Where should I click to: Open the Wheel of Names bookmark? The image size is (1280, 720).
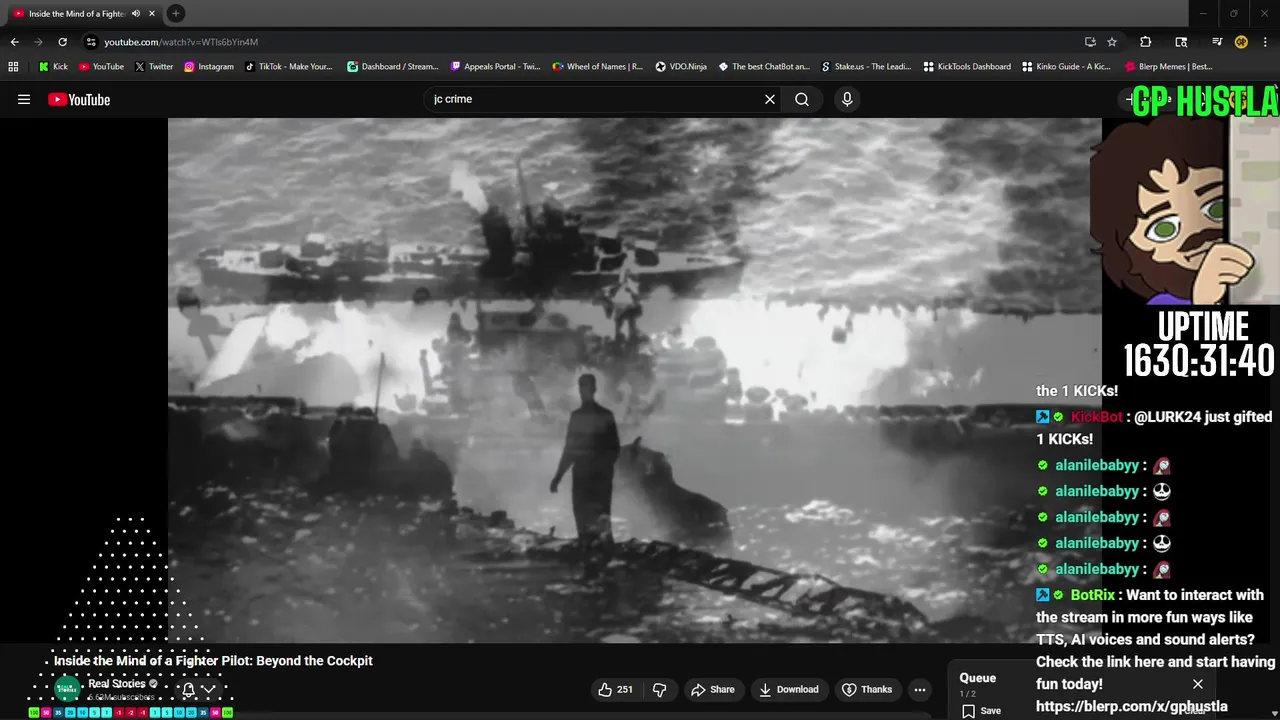click(x=598, y=67)
